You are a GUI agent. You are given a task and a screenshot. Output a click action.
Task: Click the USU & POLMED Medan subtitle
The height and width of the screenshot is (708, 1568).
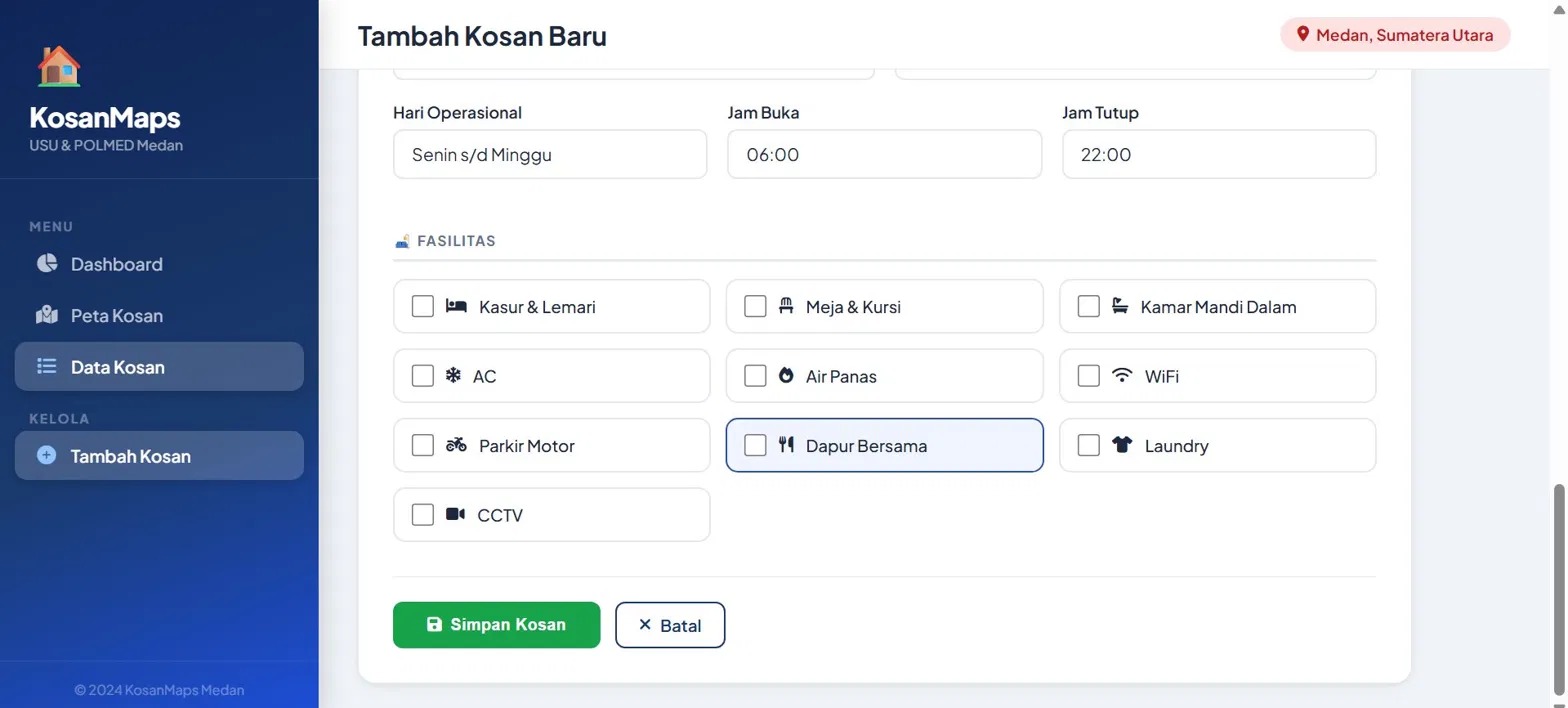(x=106, y=145)
